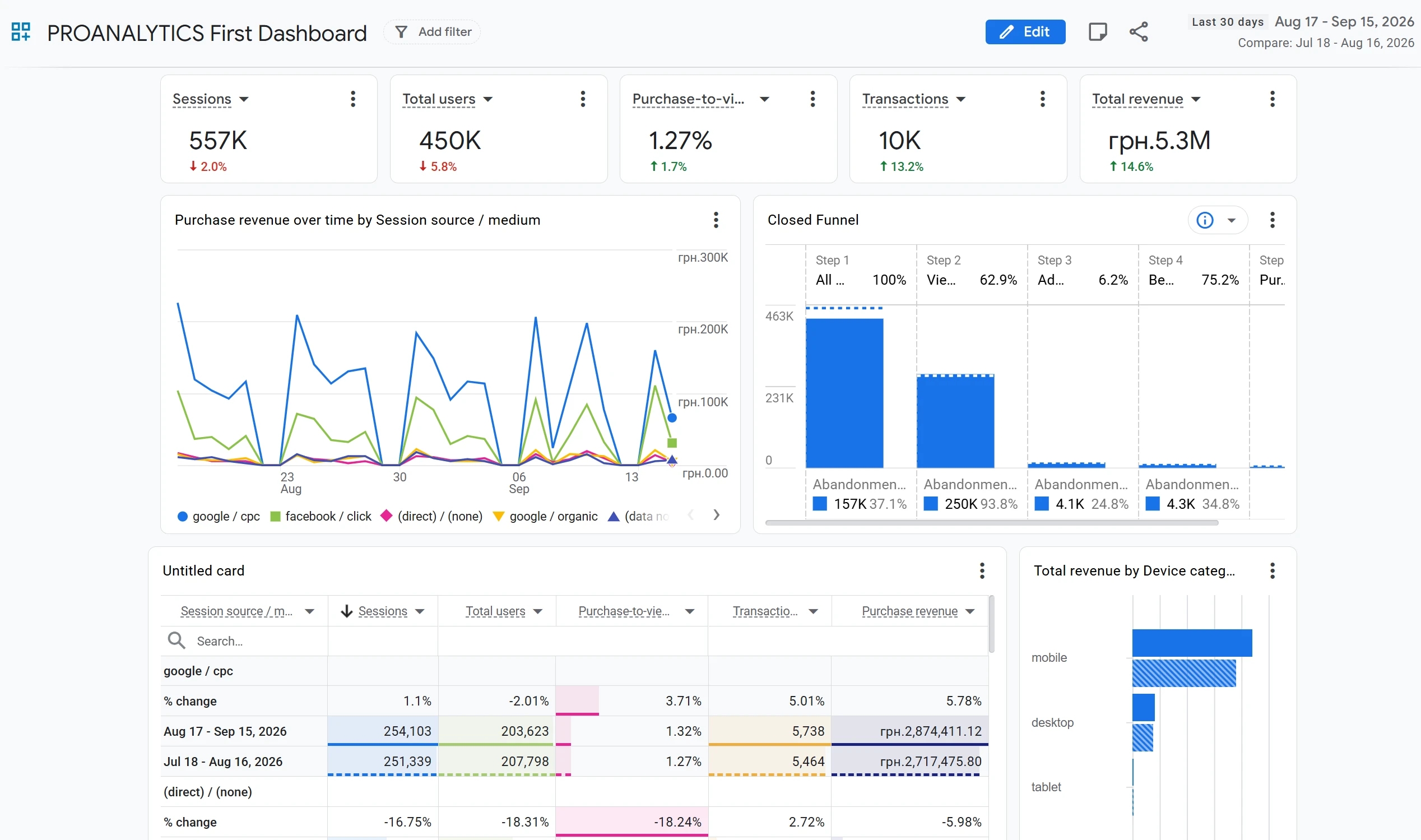Click the legend next page arrow

[717, 515]
